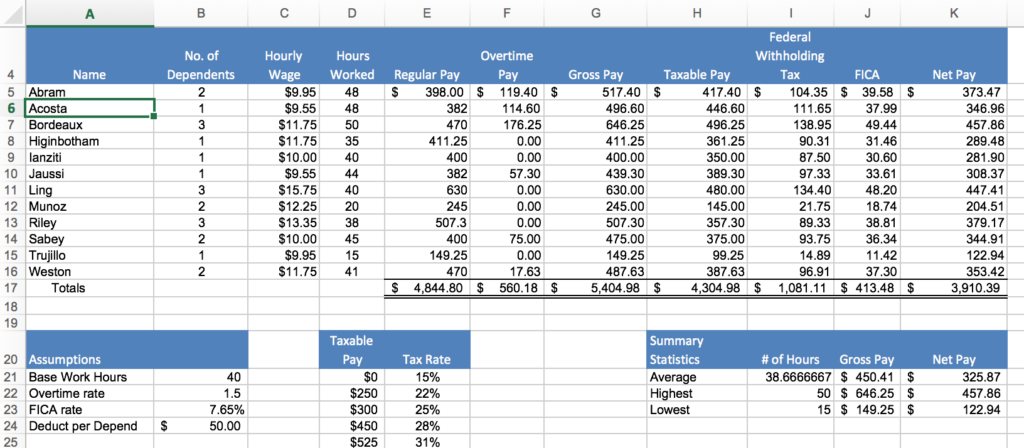Click the 31% tax rate cell
1024x448 pixels.
[x=427, y=441]
